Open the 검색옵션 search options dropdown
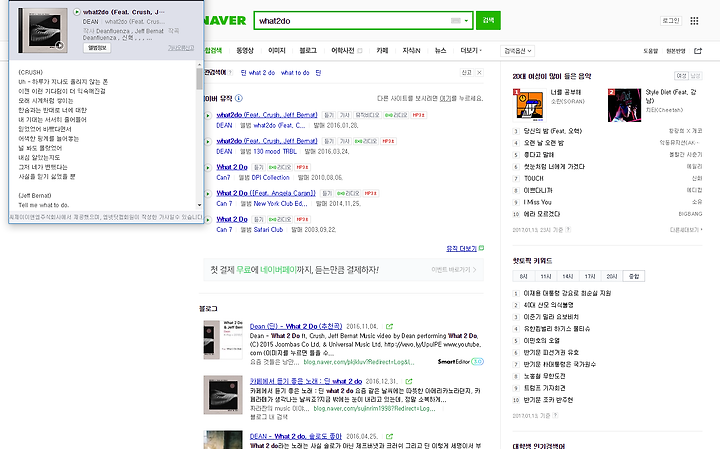The height and width of the screenshot is (449, 720). tap(518, 51)
